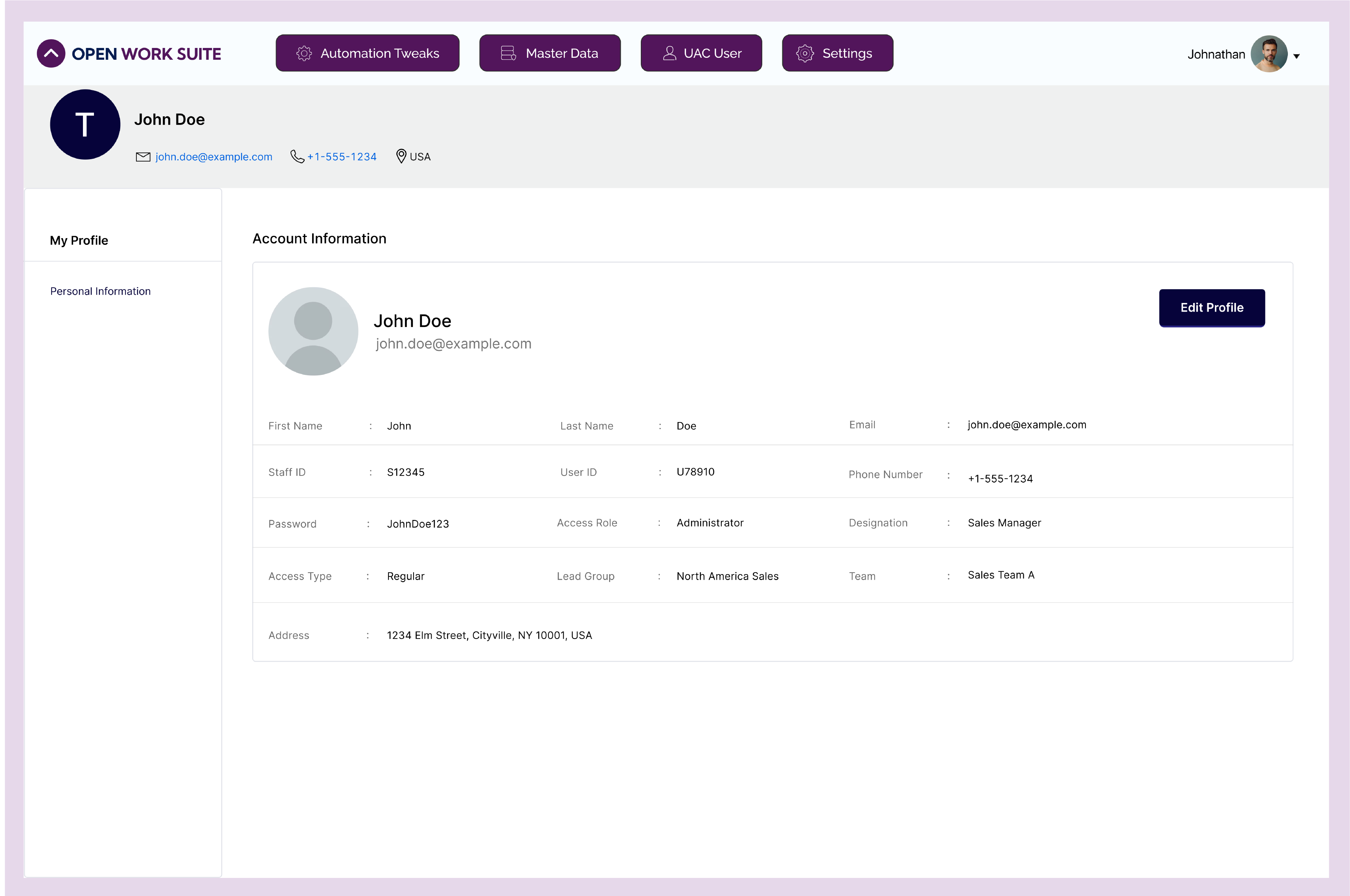Click the gear icon in Automation Tweaks

pos(304,54)
